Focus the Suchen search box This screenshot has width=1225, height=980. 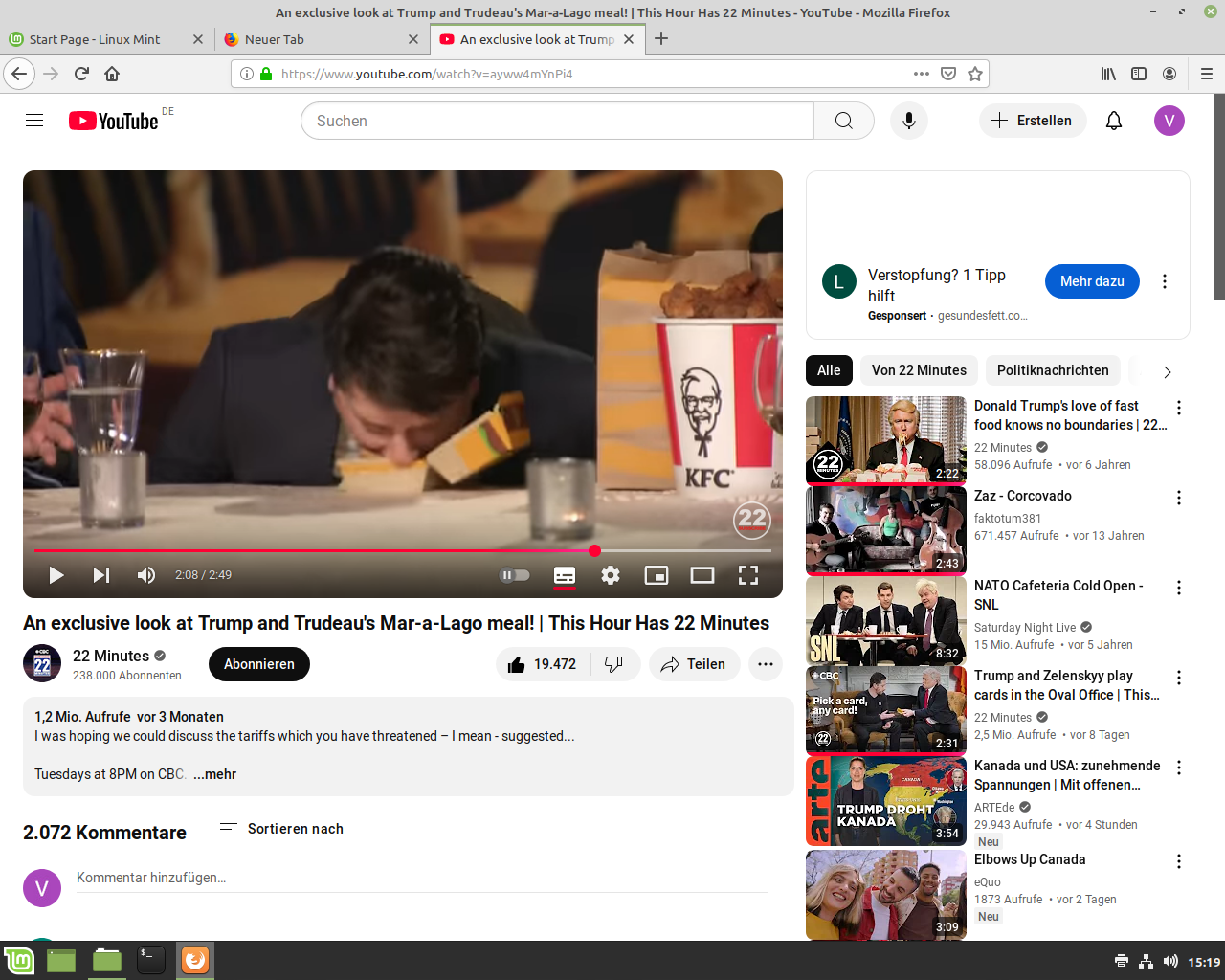pyautogui.click(x=557, y=121)
